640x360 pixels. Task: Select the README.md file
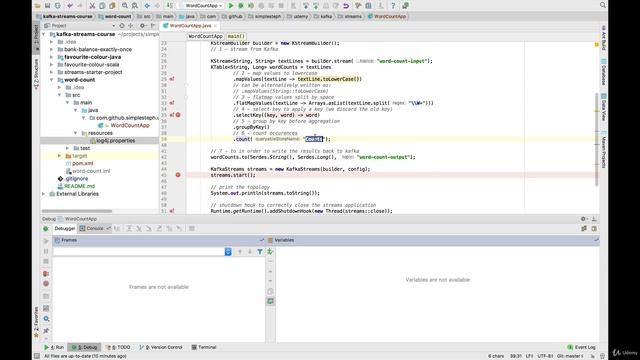pyautogui.click(x=80, y=186)
